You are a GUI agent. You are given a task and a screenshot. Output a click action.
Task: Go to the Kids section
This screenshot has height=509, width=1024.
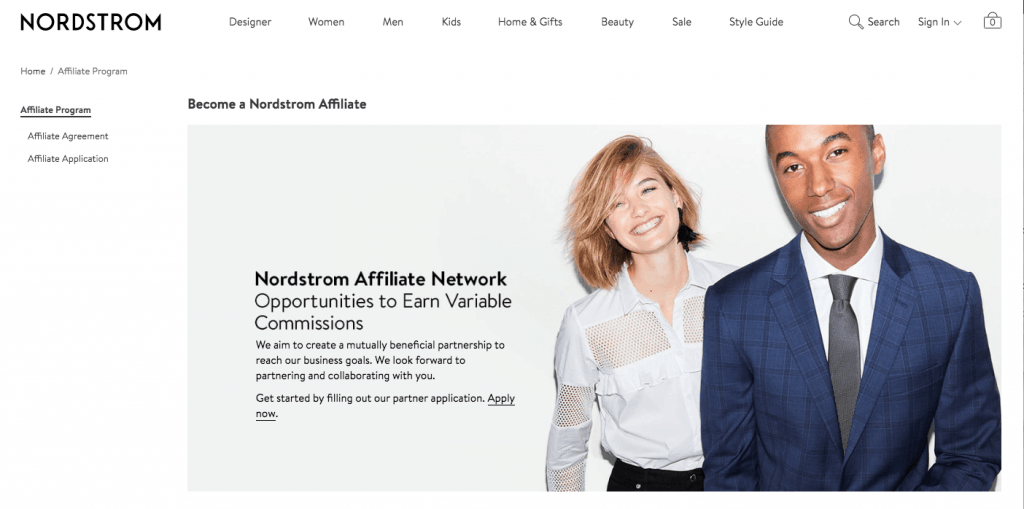(x=451, y=22)
